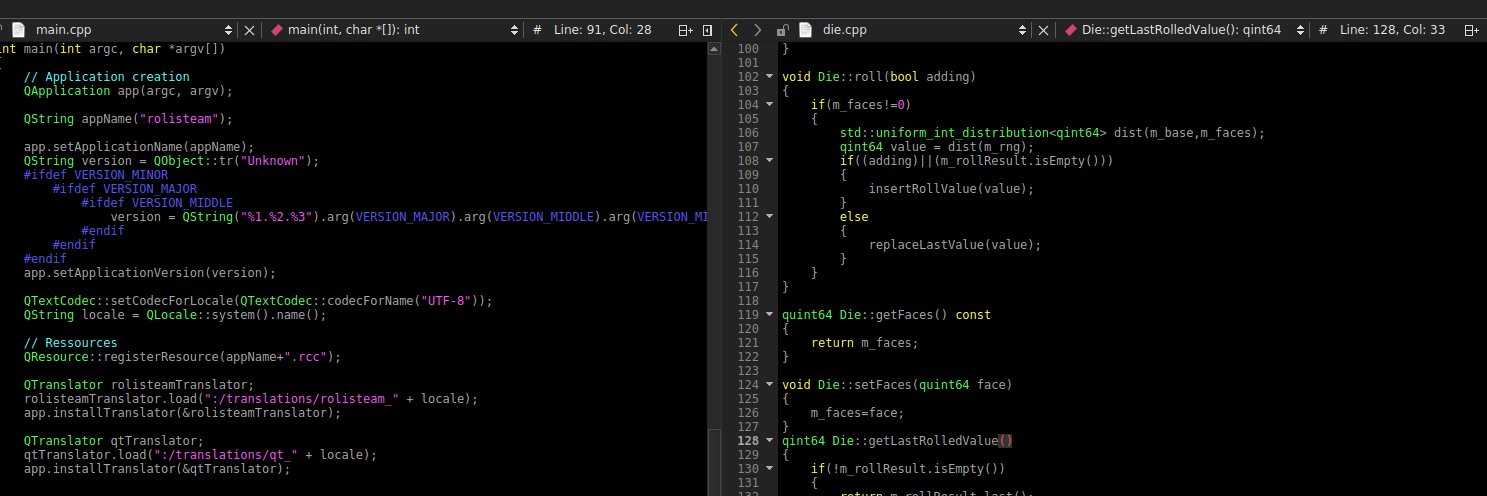
Task: Fold the if block at line 130
Action: point(769,469)
